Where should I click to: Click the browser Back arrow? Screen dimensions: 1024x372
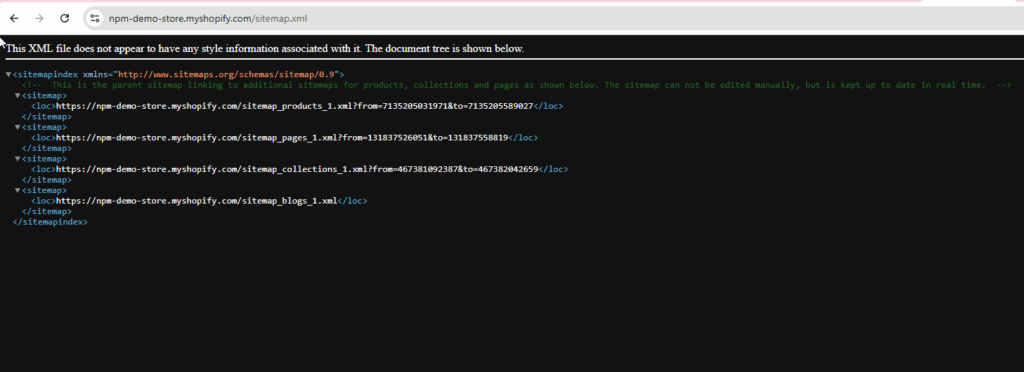pyautogui.click(x=14, y=18)
